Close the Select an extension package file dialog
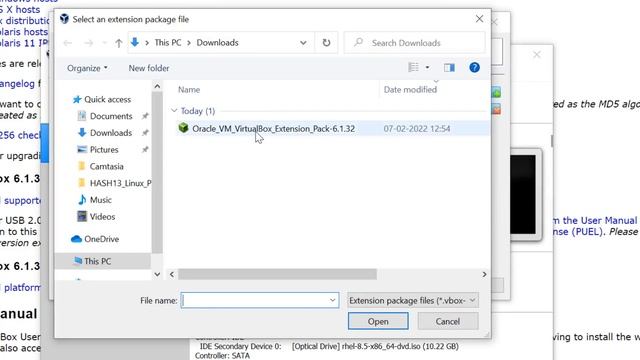 (479, 19)
